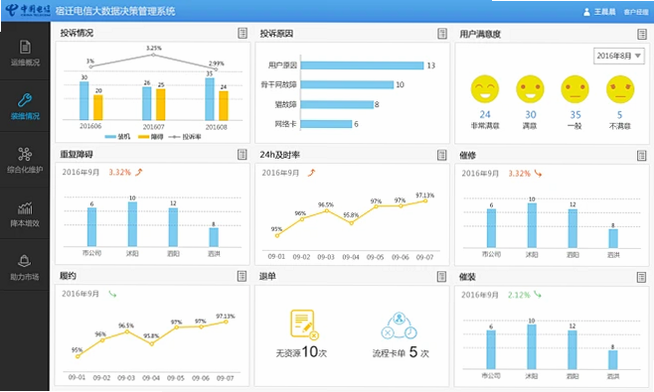Click the green down arrow in 催装 panel

(x=538, y=295)
